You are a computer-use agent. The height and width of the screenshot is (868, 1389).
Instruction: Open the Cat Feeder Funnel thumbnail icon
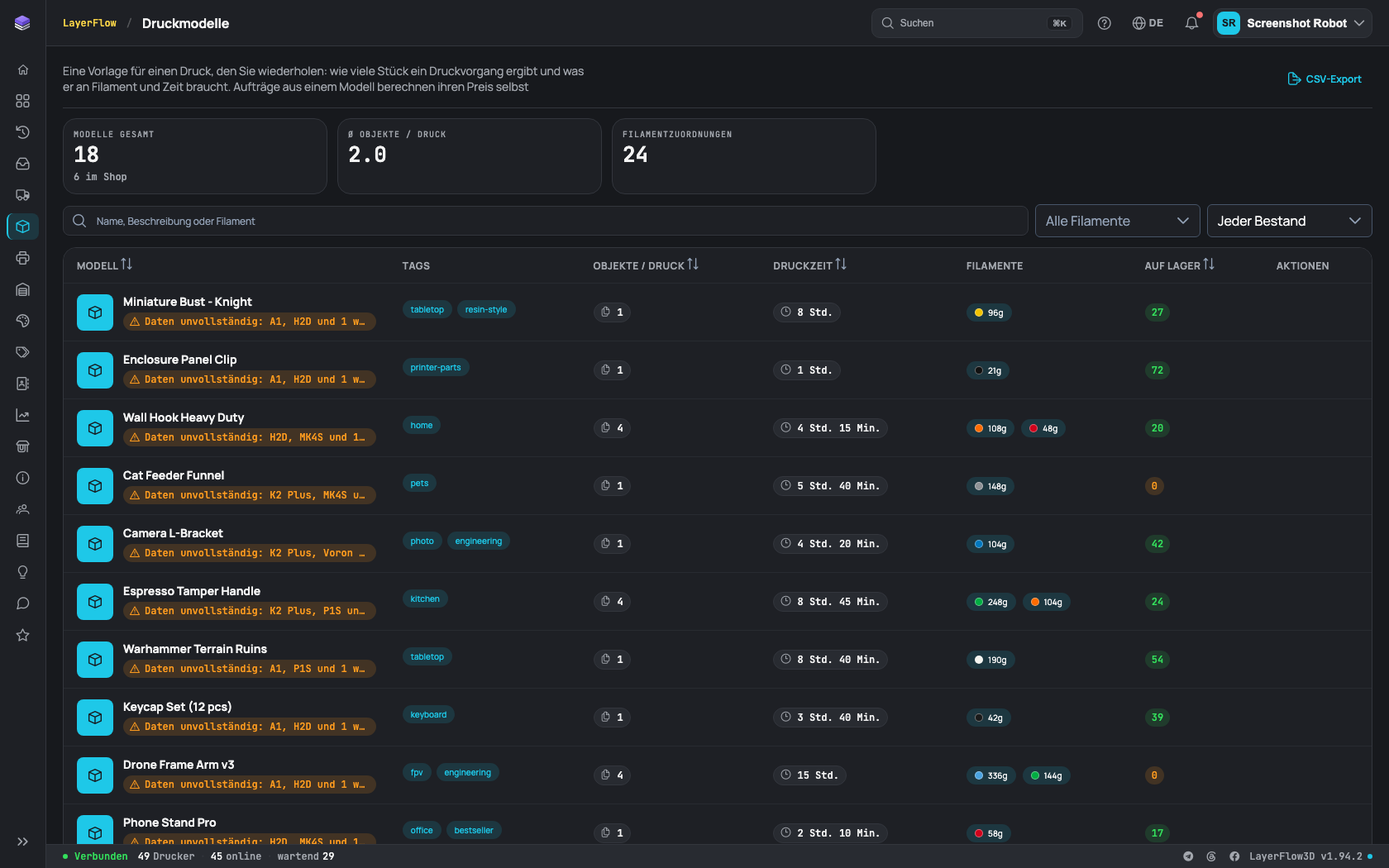tap(95, 486)
